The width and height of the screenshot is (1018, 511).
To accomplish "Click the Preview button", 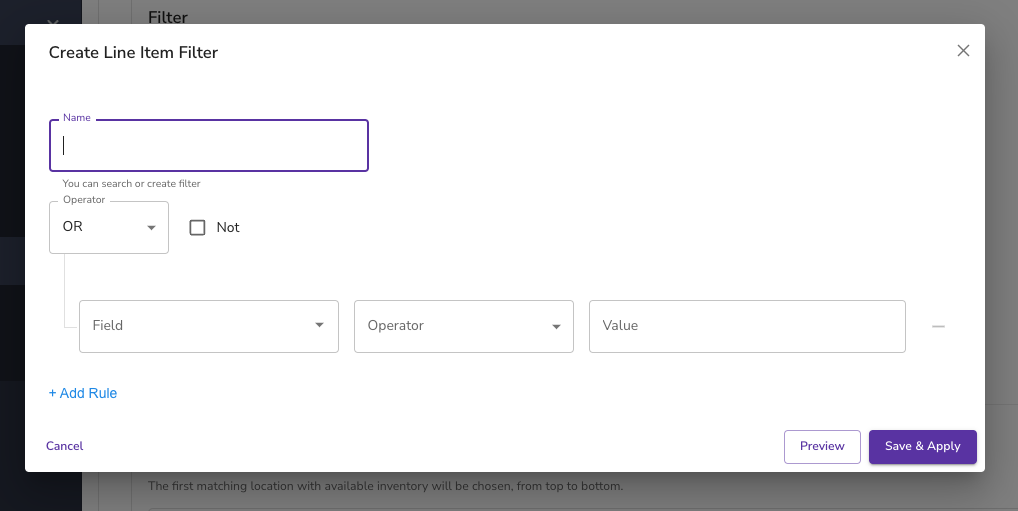I will 822,447.
